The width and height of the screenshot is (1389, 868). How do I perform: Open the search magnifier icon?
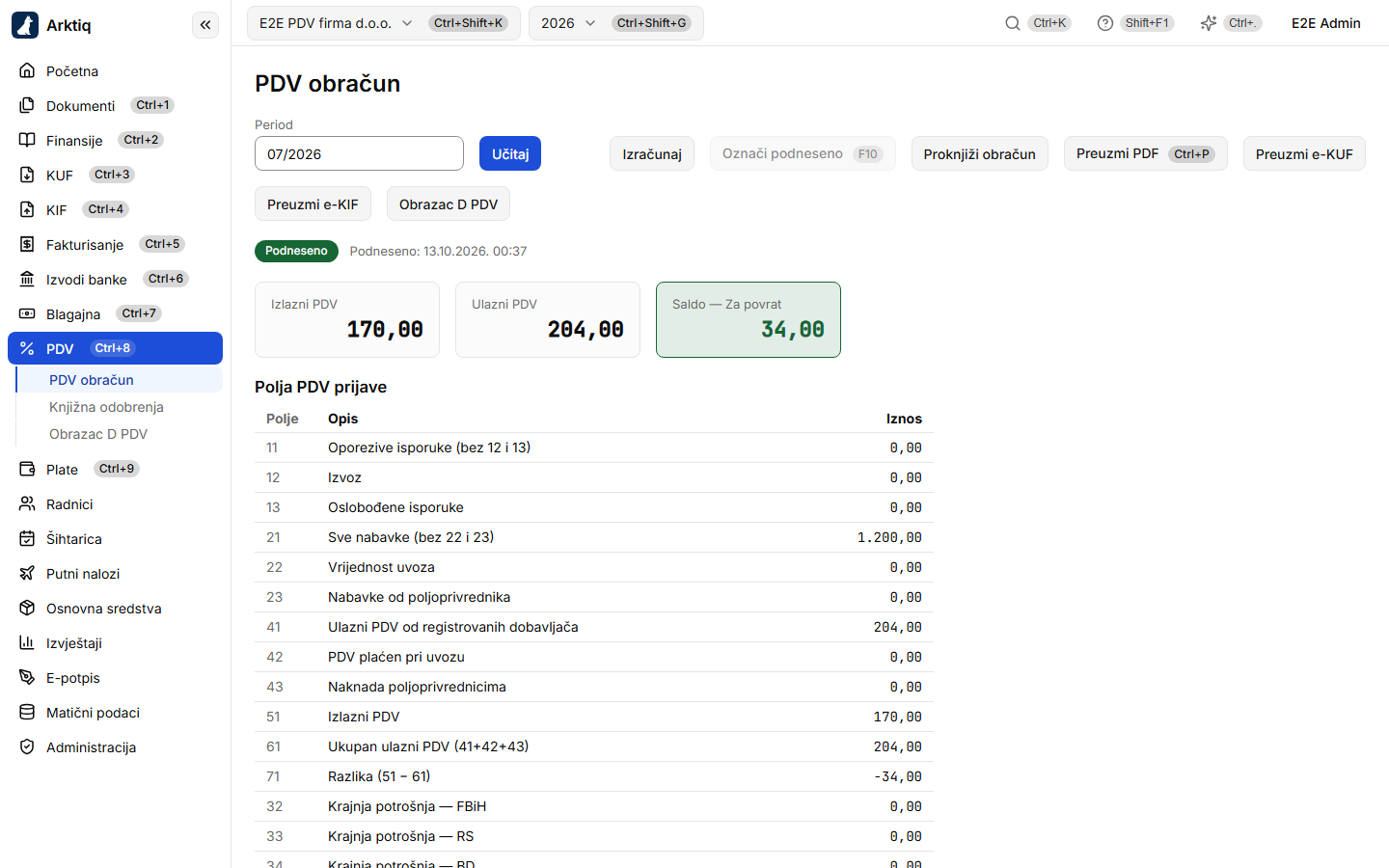click(1013, 23)
